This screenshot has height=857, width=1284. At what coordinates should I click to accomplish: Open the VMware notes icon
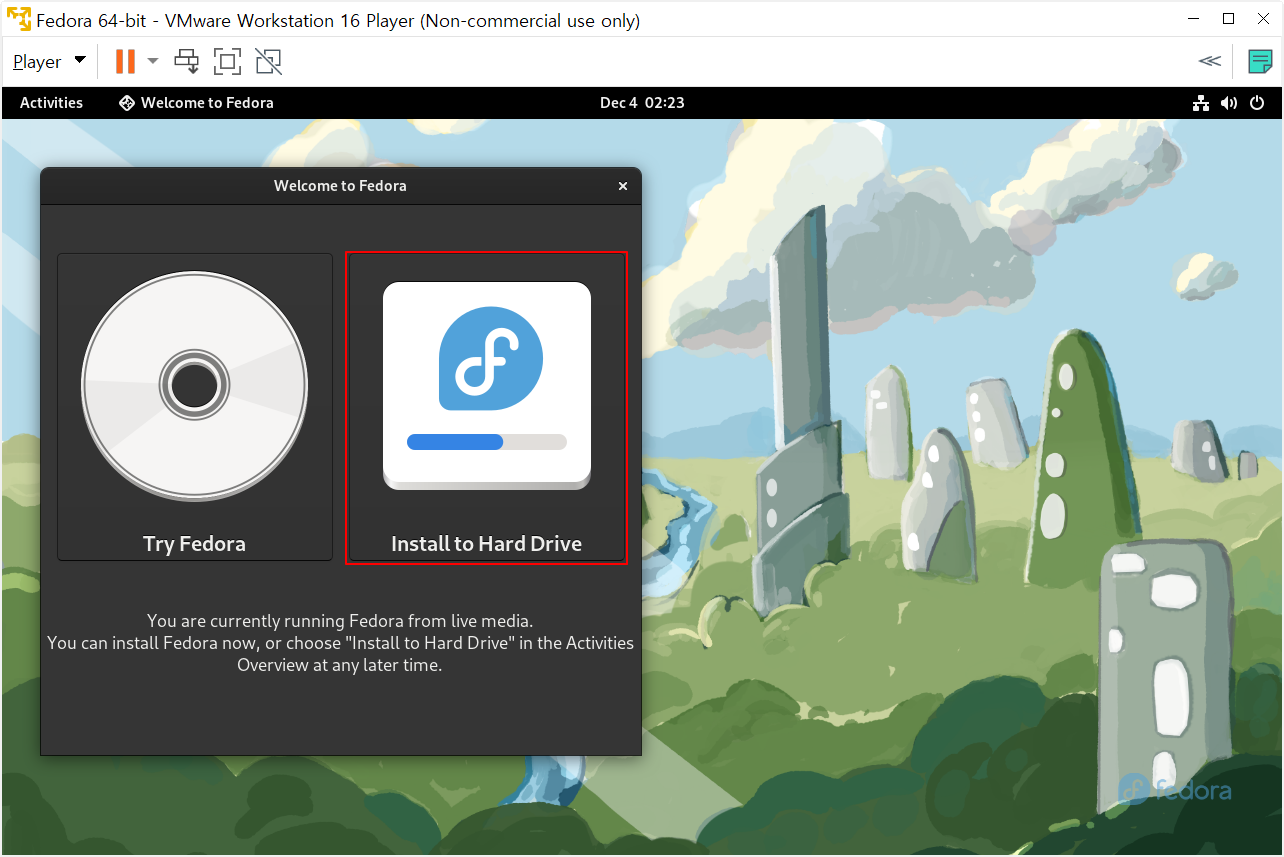point(1260,61)
